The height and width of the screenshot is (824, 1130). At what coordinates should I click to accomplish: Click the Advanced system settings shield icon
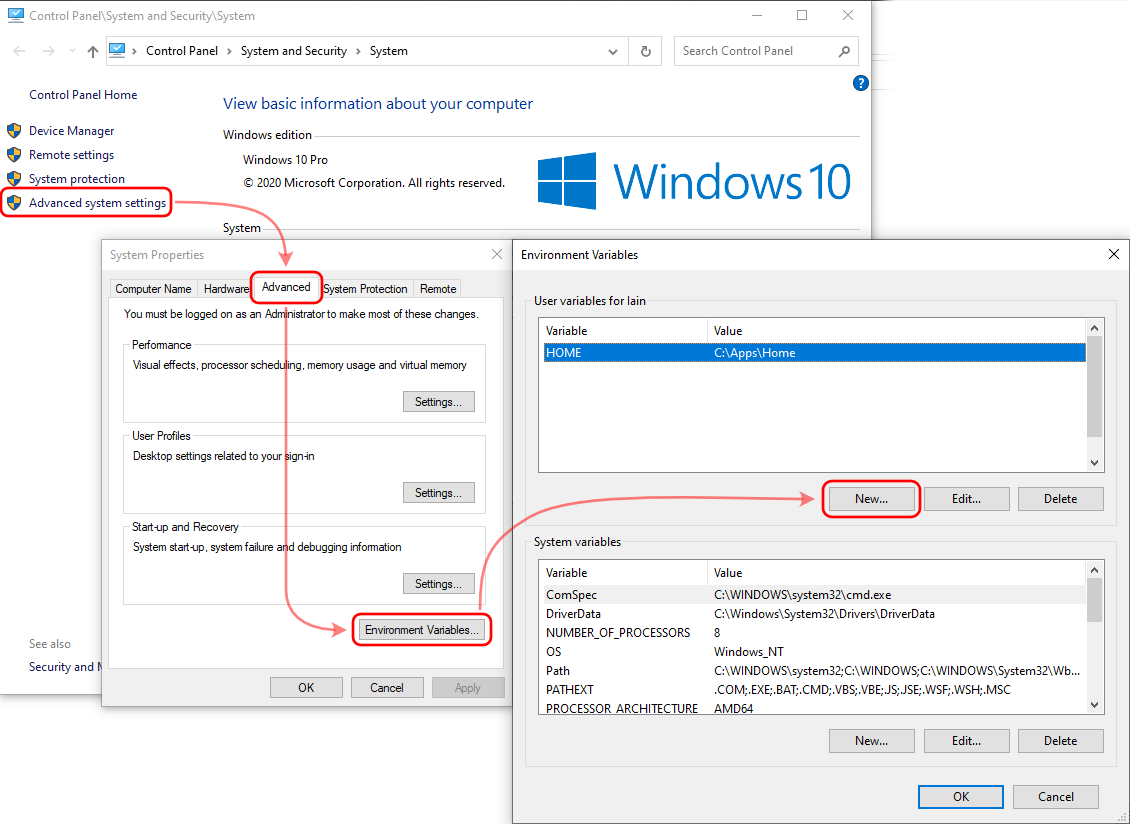14,202
